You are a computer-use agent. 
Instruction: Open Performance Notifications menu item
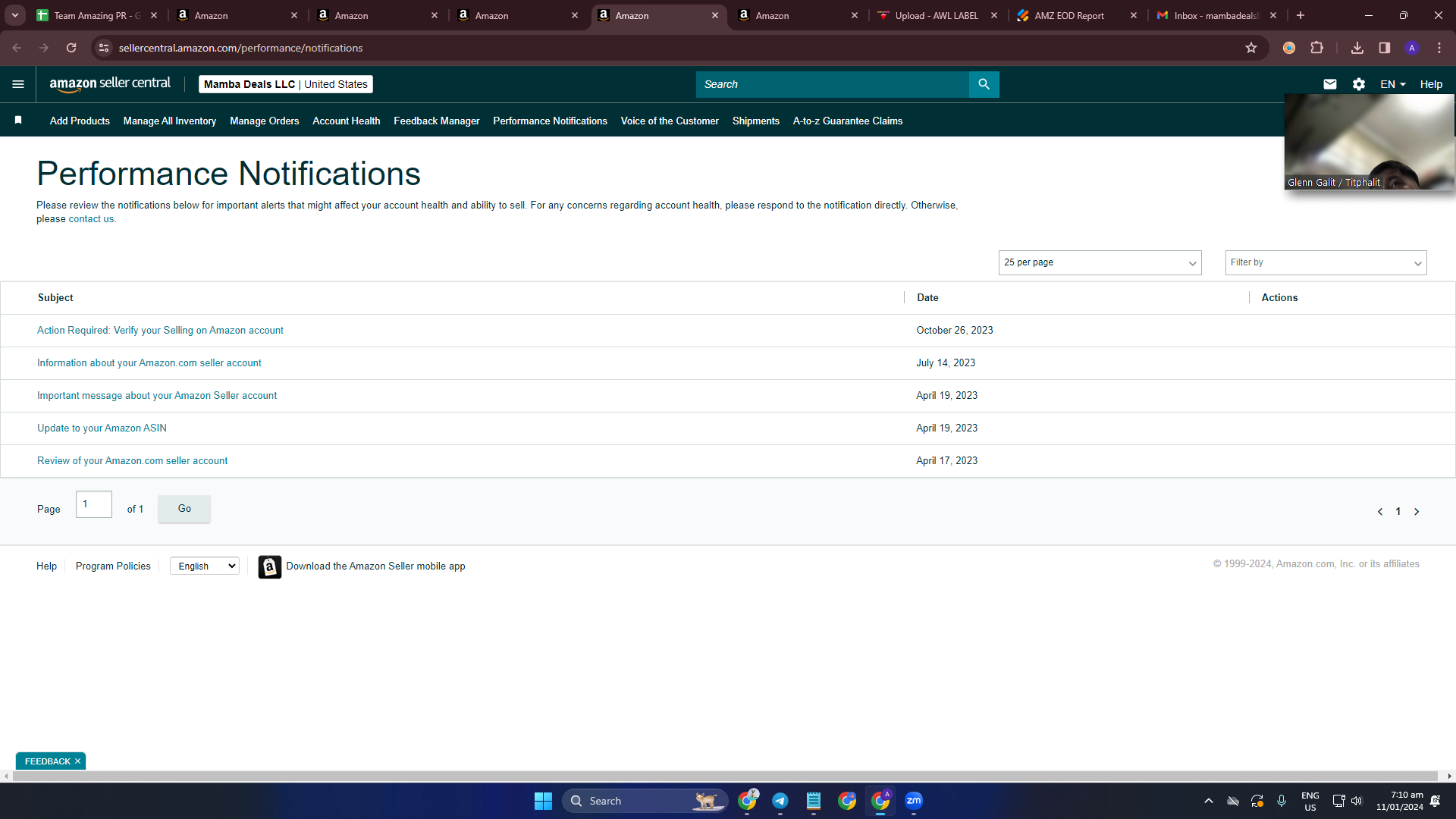click(550, 121)
